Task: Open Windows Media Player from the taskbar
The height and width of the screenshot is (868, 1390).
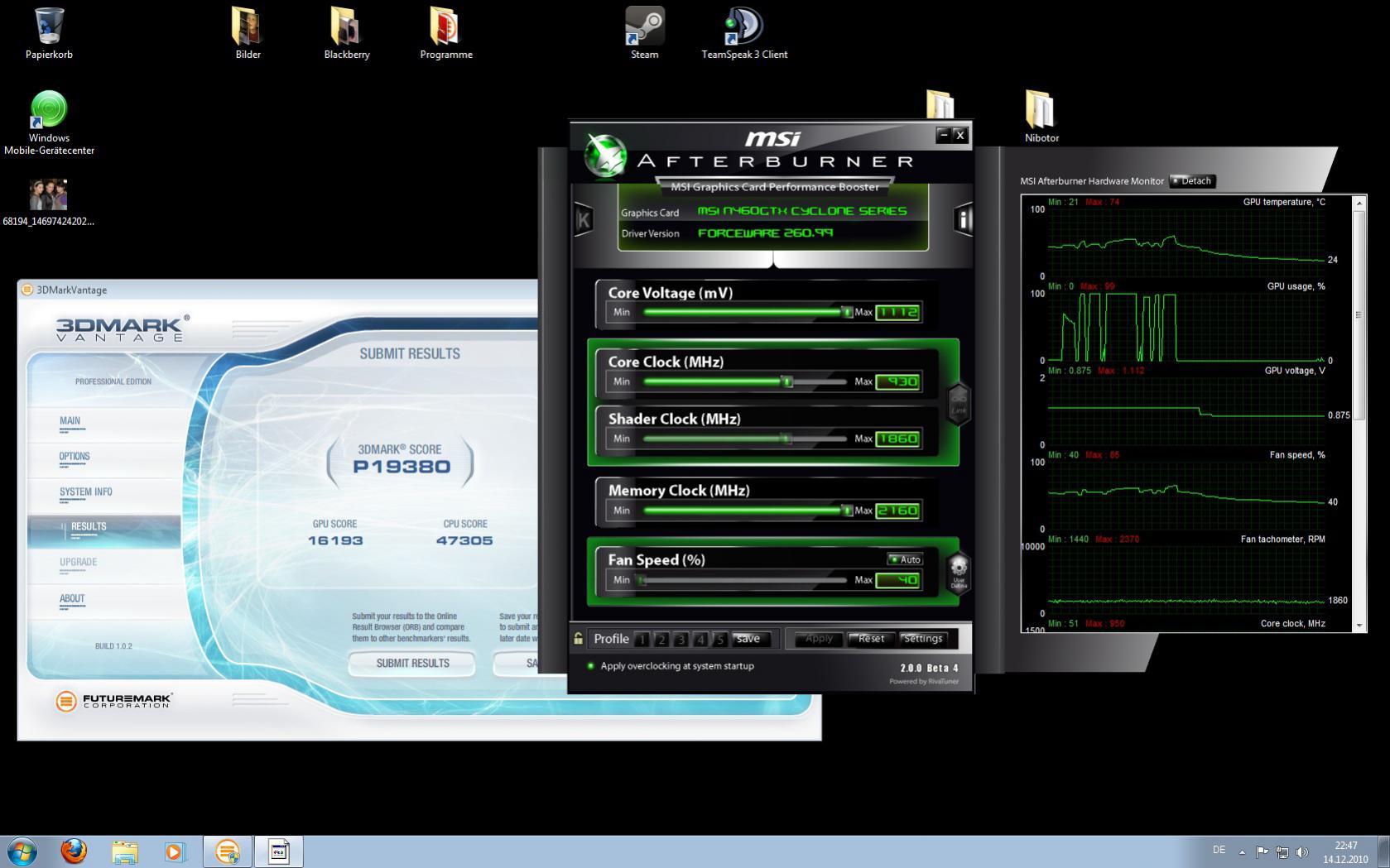Action: (175, 851)
